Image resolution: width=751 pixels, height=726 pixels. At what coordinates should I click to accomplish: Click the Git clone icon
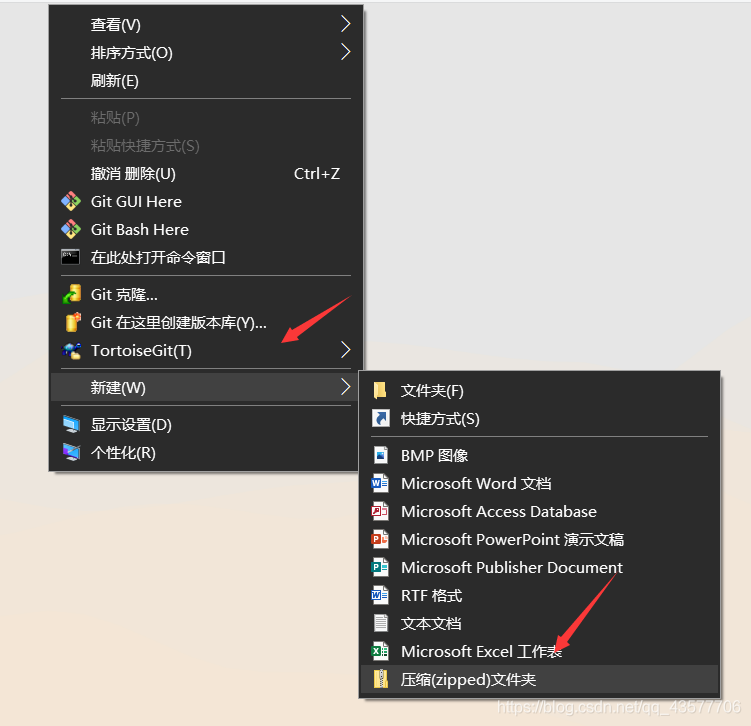[x=71, y=294]
